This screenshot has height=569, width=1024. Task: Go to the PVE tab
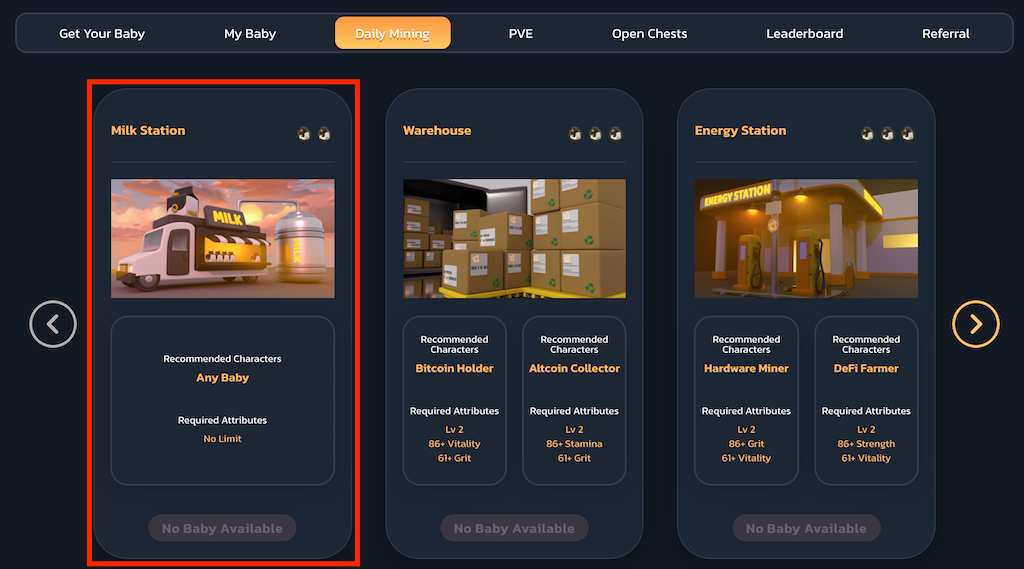point(520,33)
